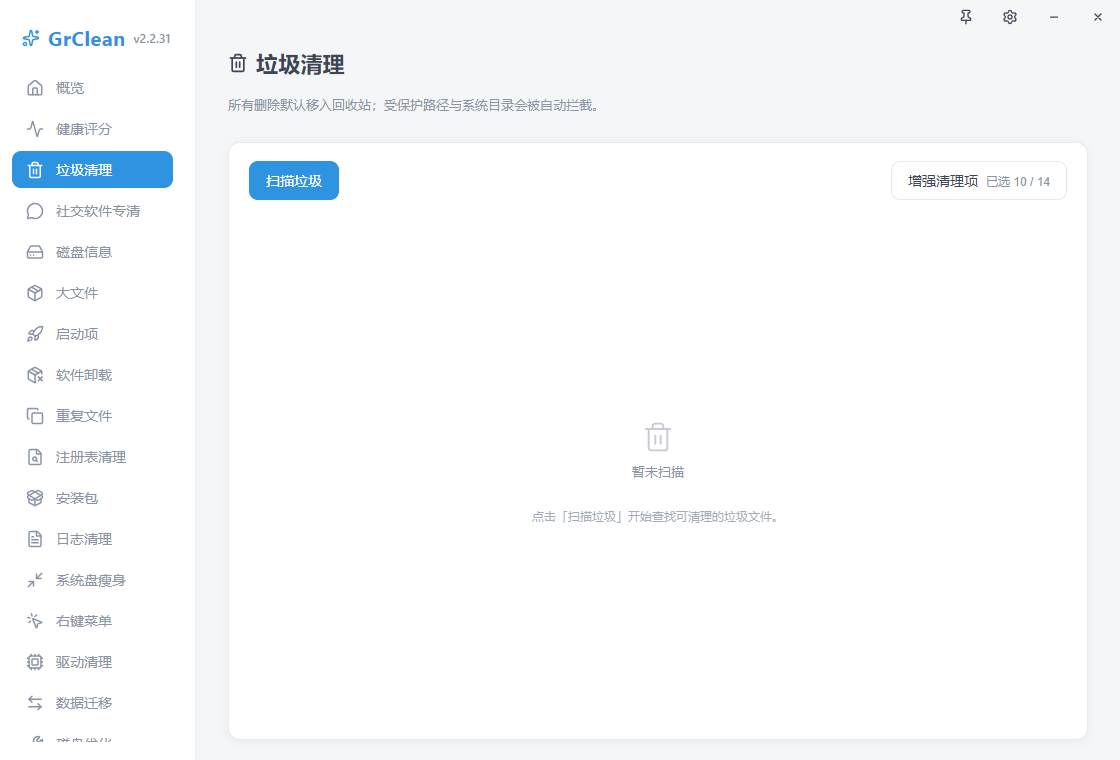Select the 驱动清理 label in sidebar
1120x760 pixels.
point(84,662)
